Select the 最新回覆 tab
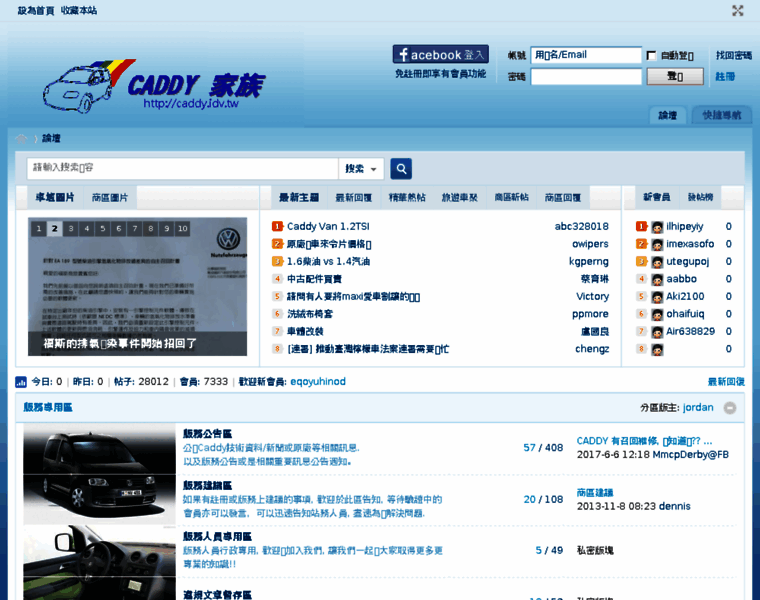This screenshot has height=600, width=760. click(354, 197)
